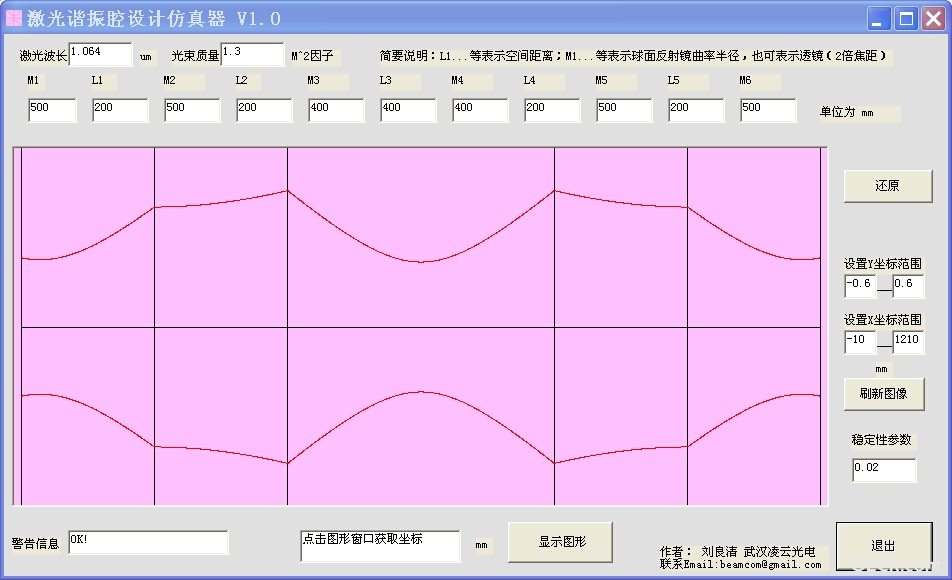
Task: Click the M^2因子 label
Action: click(313, 56)
